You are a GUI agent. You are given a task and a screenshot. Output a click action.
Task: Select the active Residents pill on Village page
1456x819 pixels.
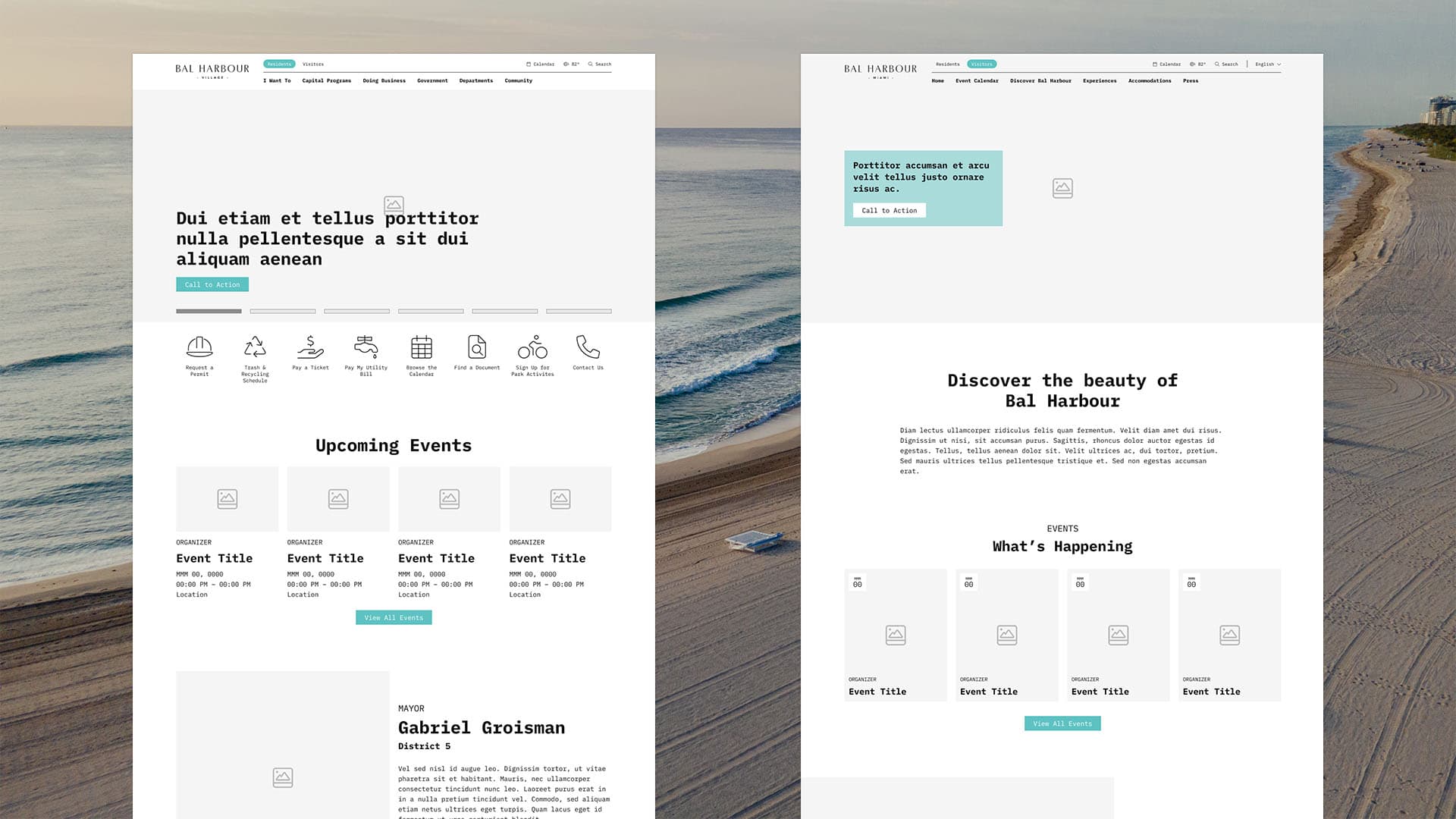coord(279,64)
